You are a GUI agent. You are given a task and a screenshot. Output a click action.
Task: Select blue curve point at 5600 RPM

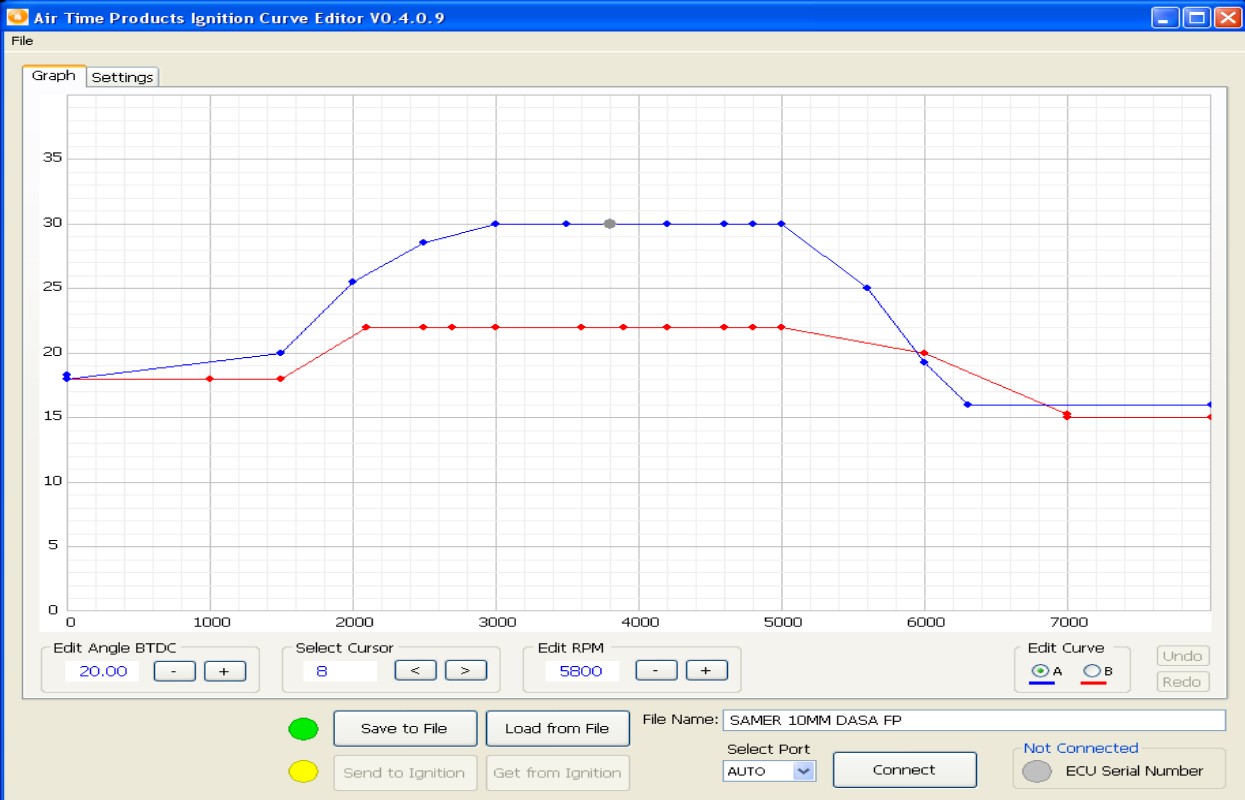click(x=867, y=288)
